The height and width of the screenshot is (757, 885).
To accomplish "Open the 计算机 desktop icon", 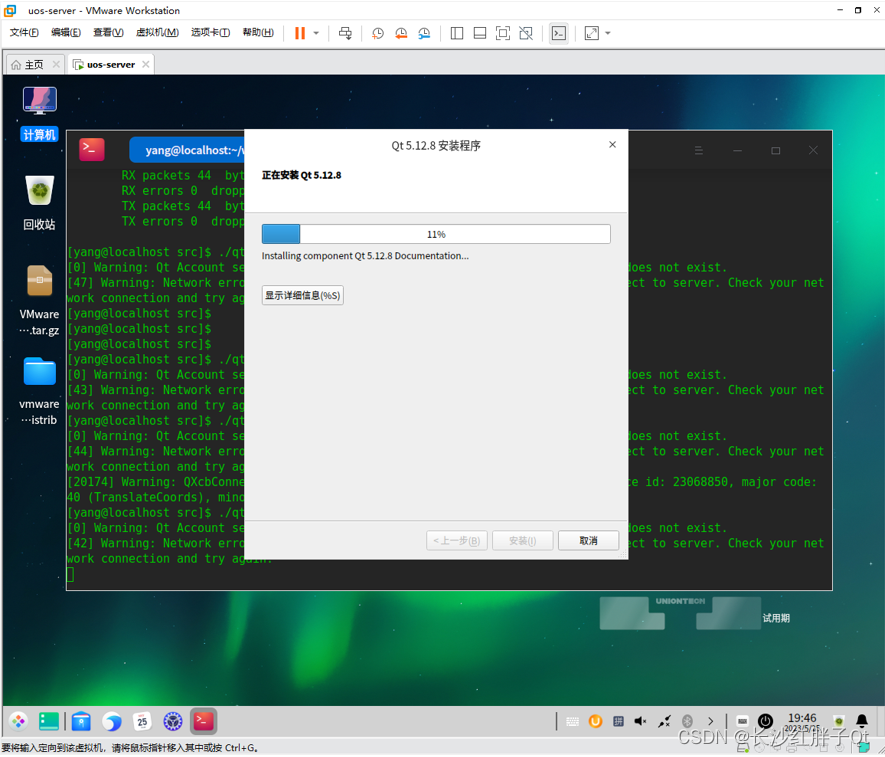I will click(39, 114).
